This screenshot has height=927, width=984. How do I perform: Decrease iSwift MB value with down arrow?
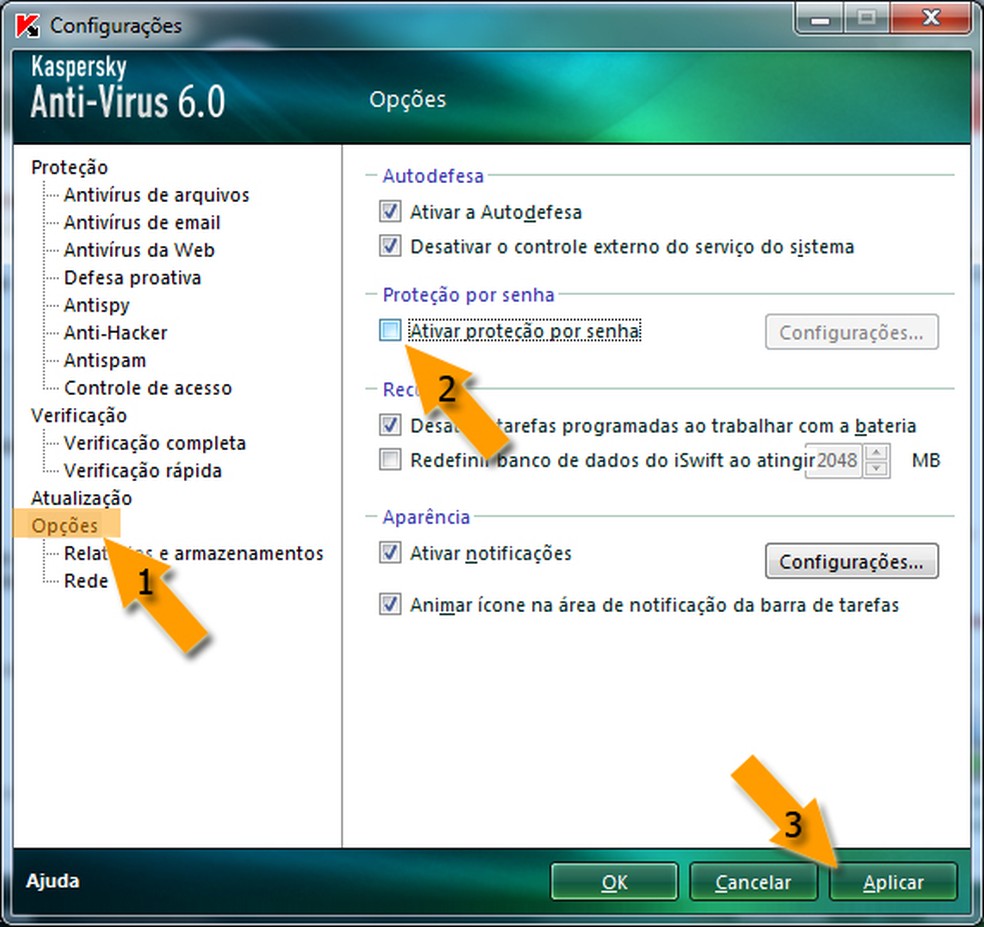pos(876,469)
